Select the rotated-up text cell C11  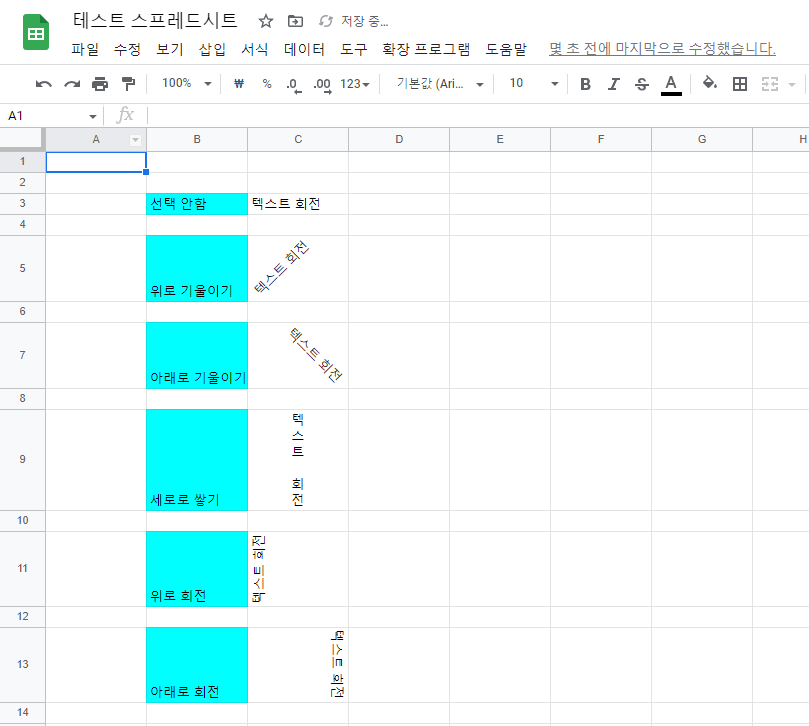click(x=298, y=569)
